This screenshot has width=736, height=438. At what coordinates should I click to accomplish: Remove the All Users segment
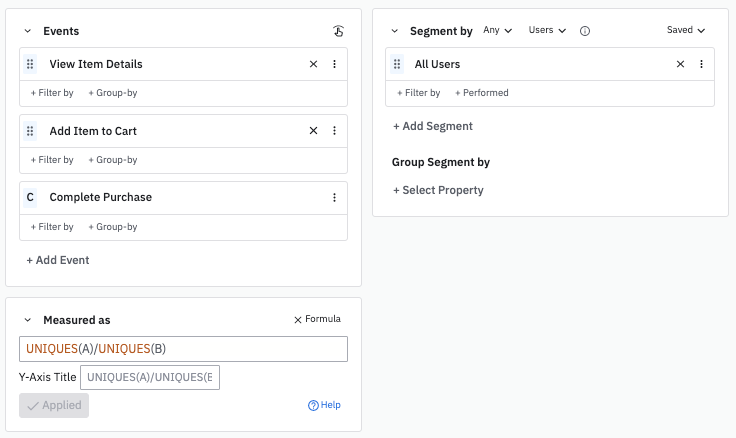tap(680, 64)
